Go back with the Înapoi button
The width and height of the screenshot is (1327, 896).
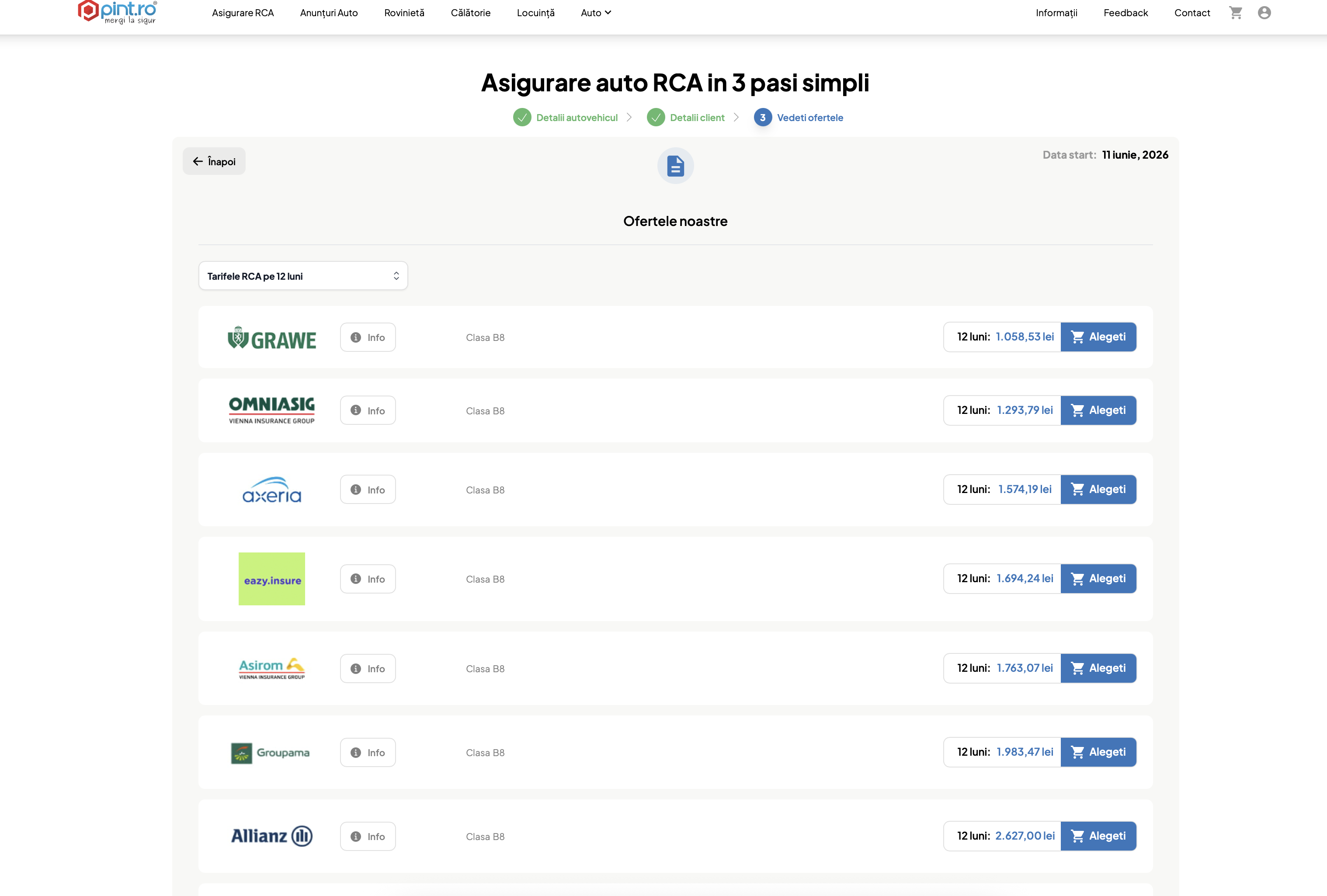[214, 161]
